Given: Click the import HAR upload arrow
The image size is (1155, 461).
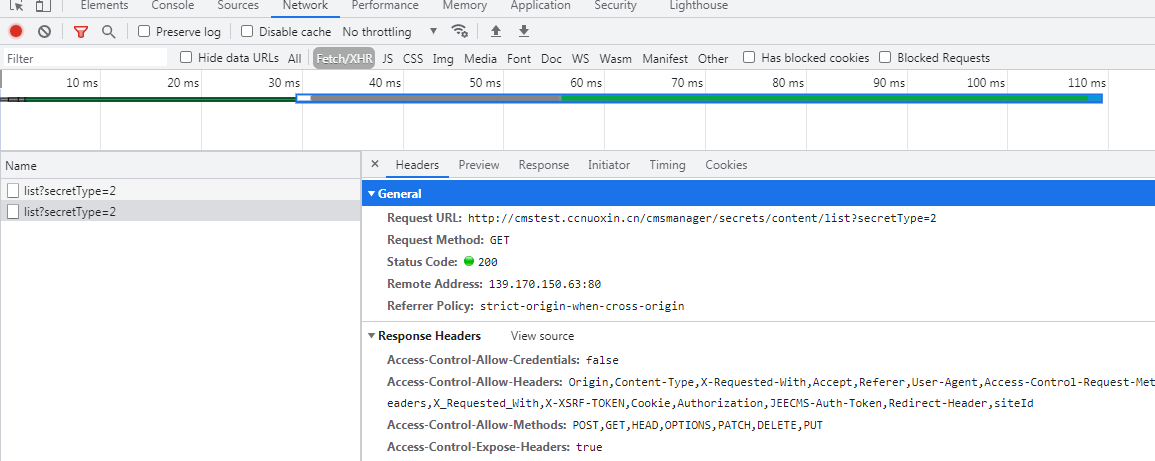Looking at the screenshot, I should point(496,32).
